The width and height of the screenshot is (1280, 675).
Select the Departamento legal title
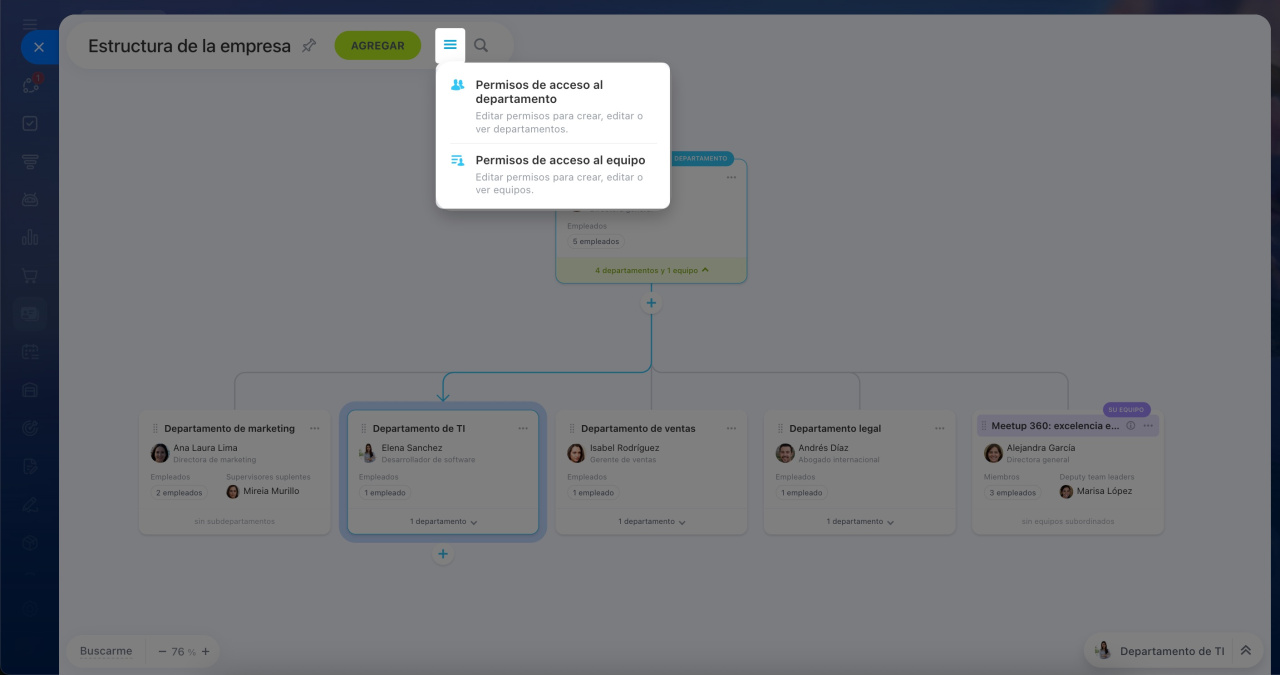(x=835, y=428)
